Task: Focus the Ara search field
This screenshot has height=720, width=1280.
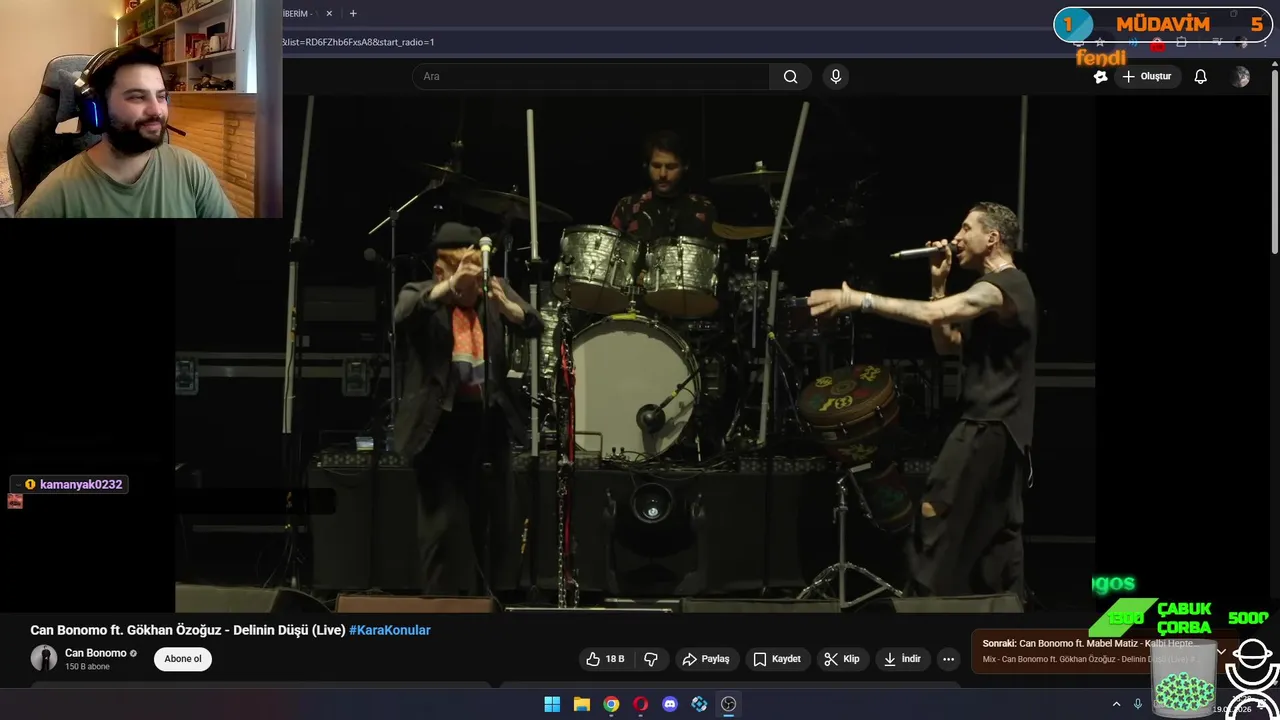Action: pyautogui.click(x=591, y=77)
